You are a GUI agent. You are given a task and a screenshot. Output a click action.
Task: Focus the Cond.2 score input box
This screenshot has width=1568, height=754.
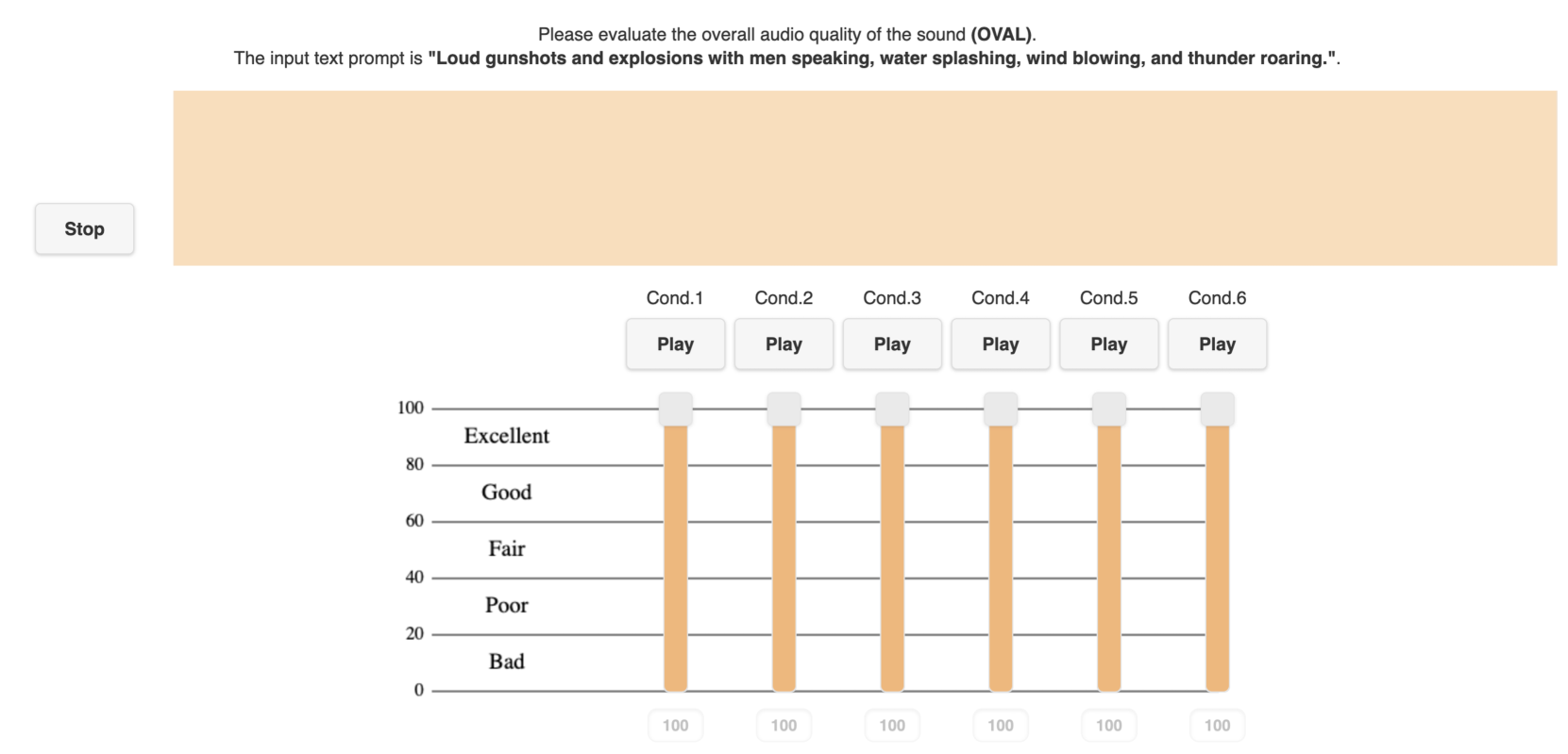point(784,726)
